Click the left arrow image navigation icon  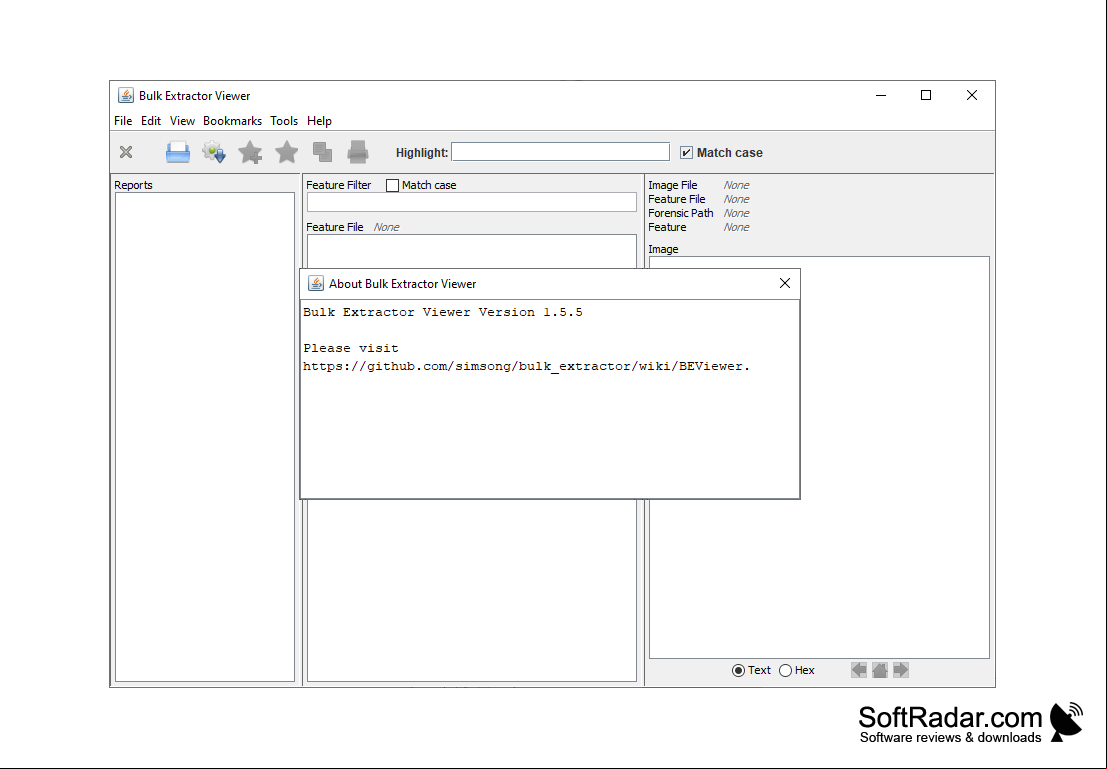(x=858, y=670)
